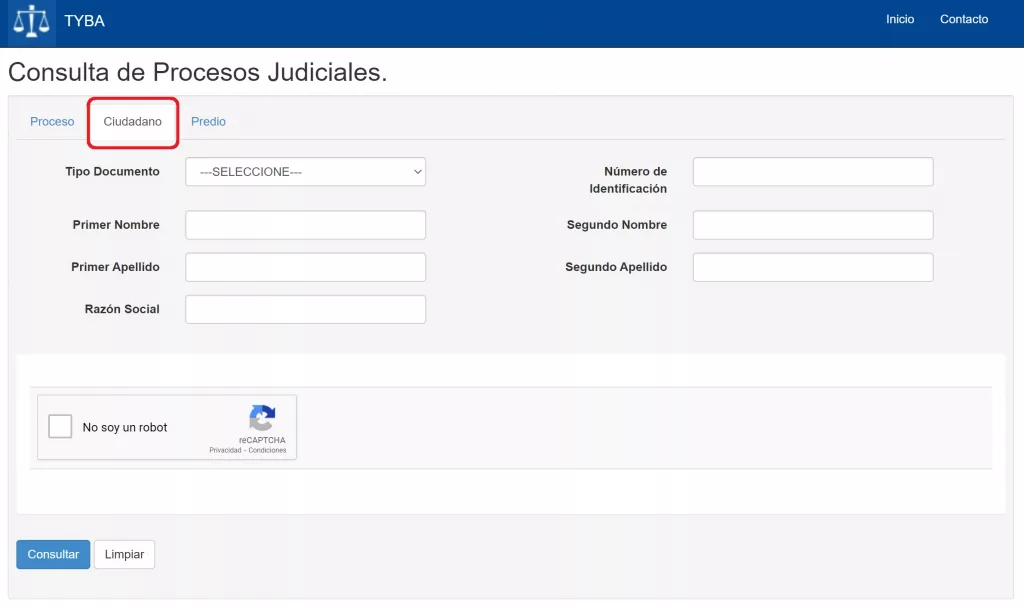
Task: Go to Inicio in the top navigation
Action: click(x=900, y=20)
